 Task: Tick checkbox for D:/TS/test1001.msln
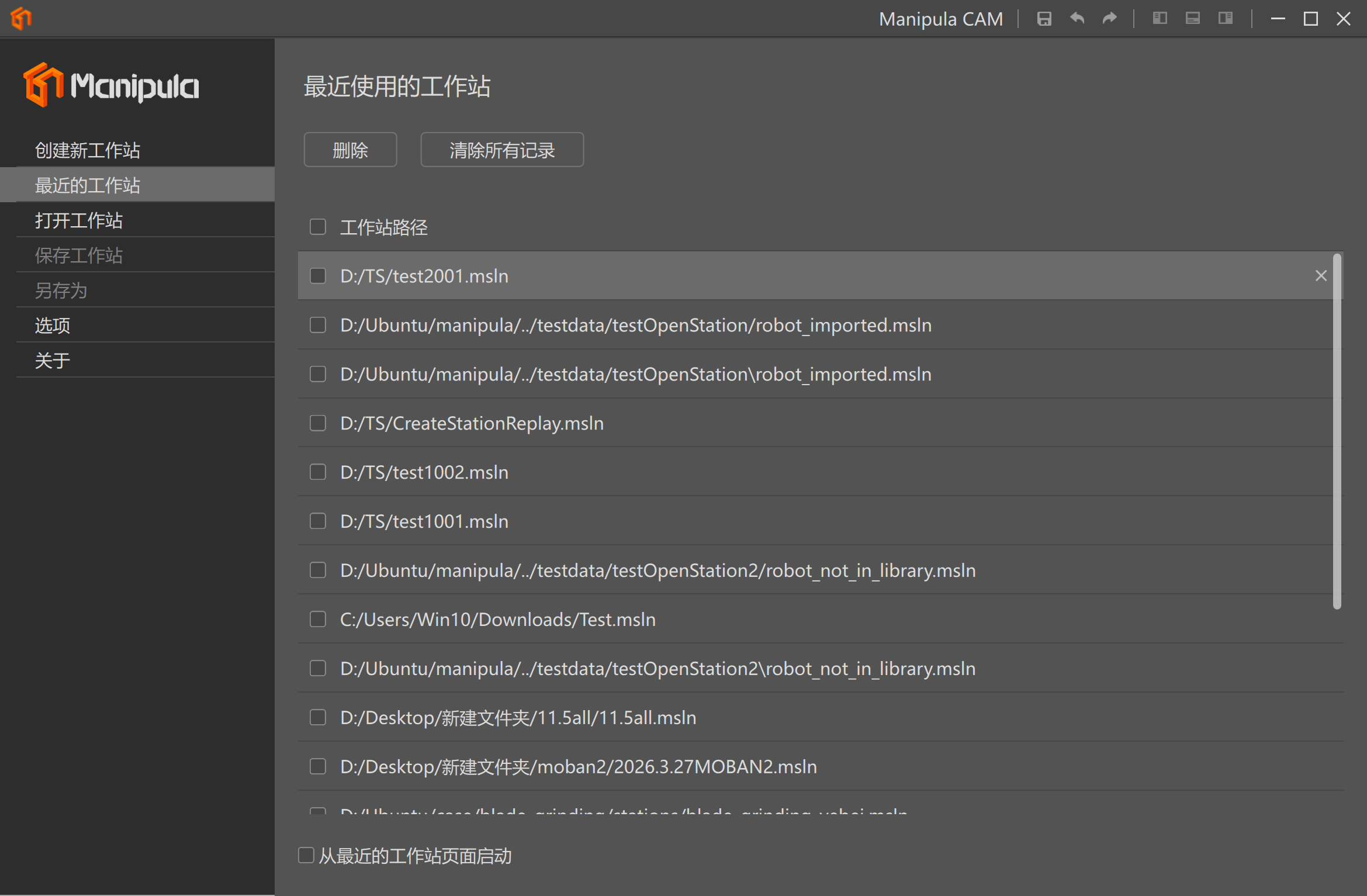click(318, 521)
